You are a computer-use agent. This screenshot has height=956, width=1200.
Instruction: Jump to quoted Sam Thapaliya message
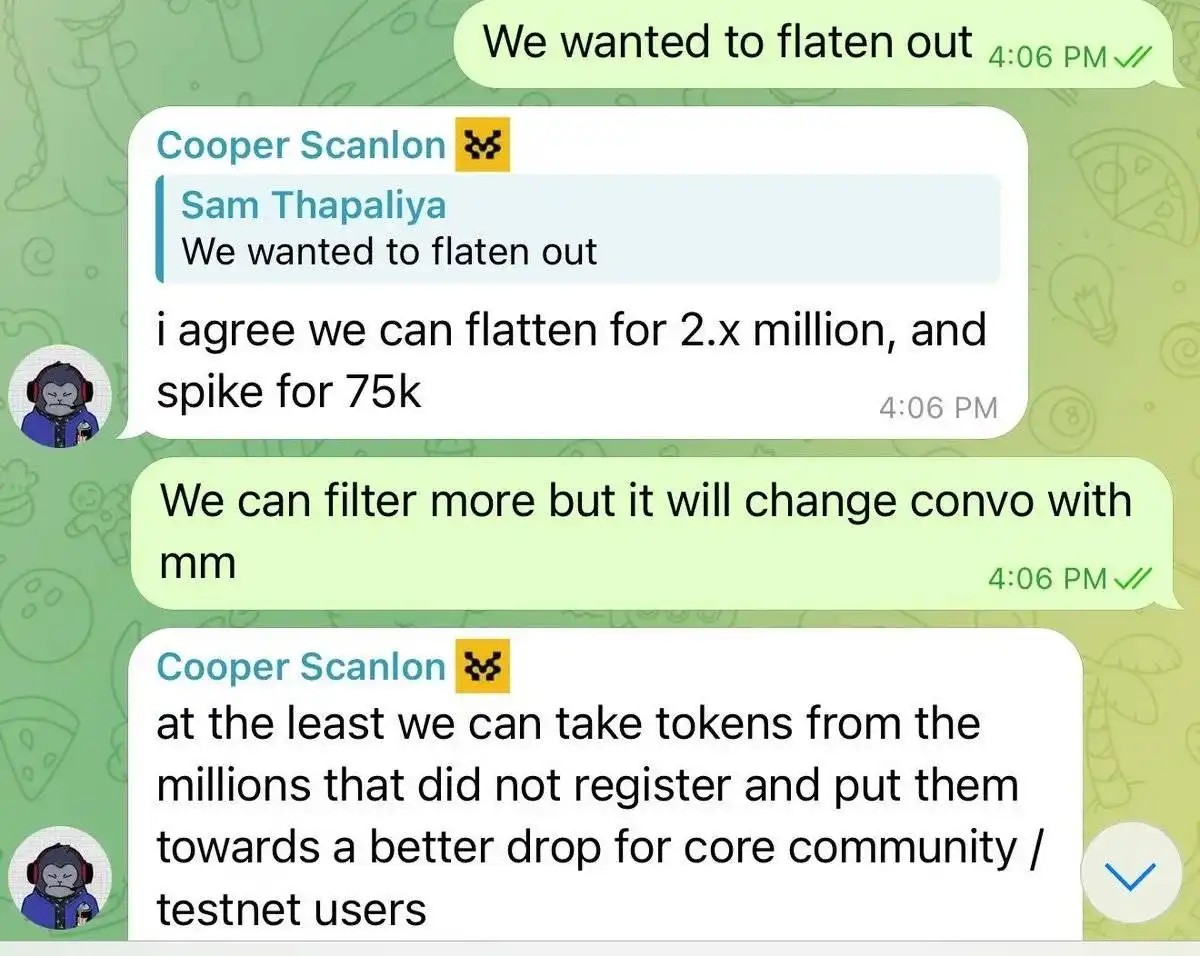578,229
